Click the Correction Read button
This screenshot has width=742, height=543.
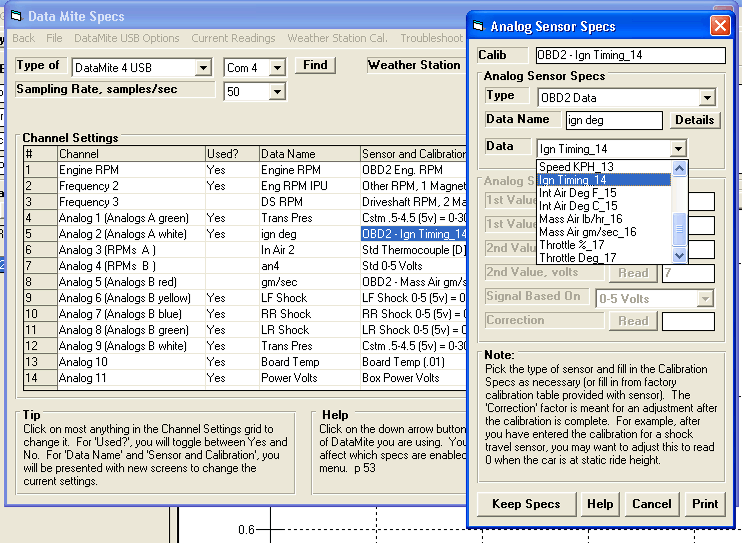click(633, 321)
